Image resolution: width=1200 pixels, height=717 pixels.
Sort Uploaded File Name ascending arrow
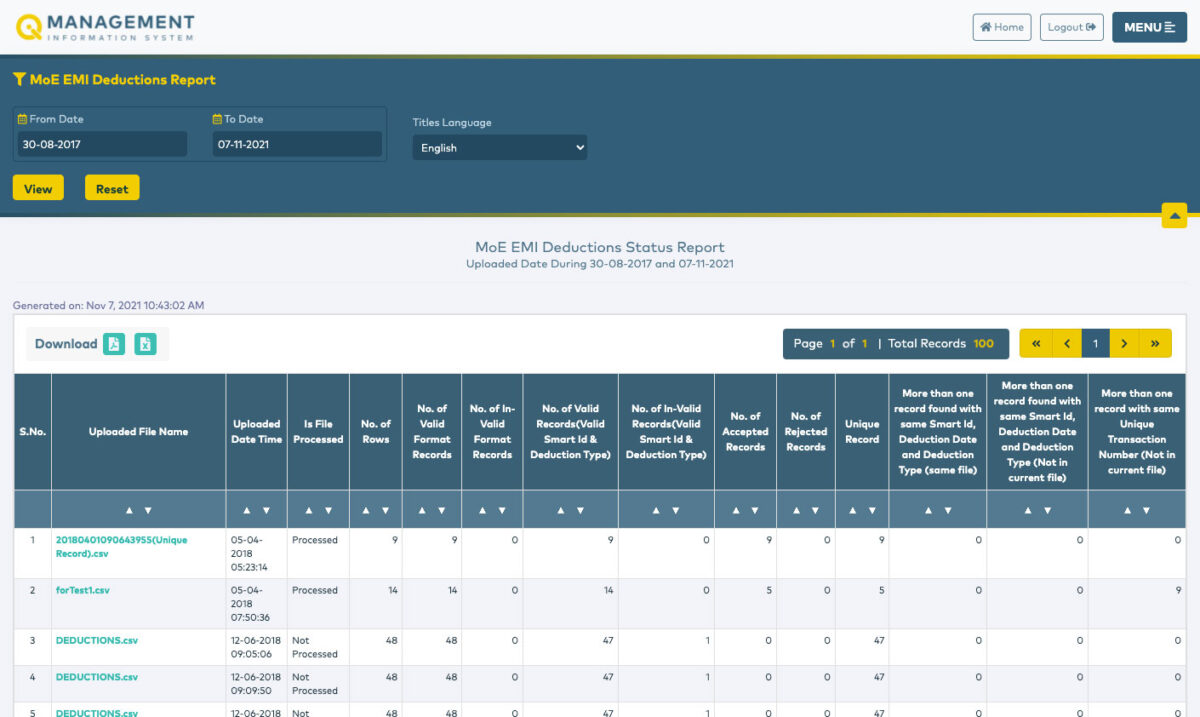tap(128, 510)
